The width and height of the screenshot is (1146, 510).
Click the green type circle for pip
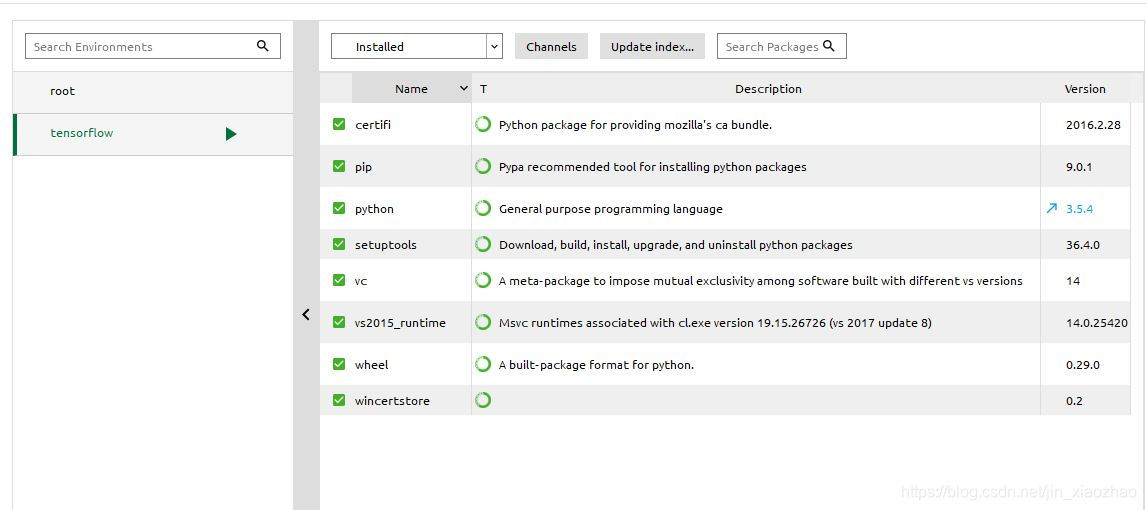[x=483, y=167]
